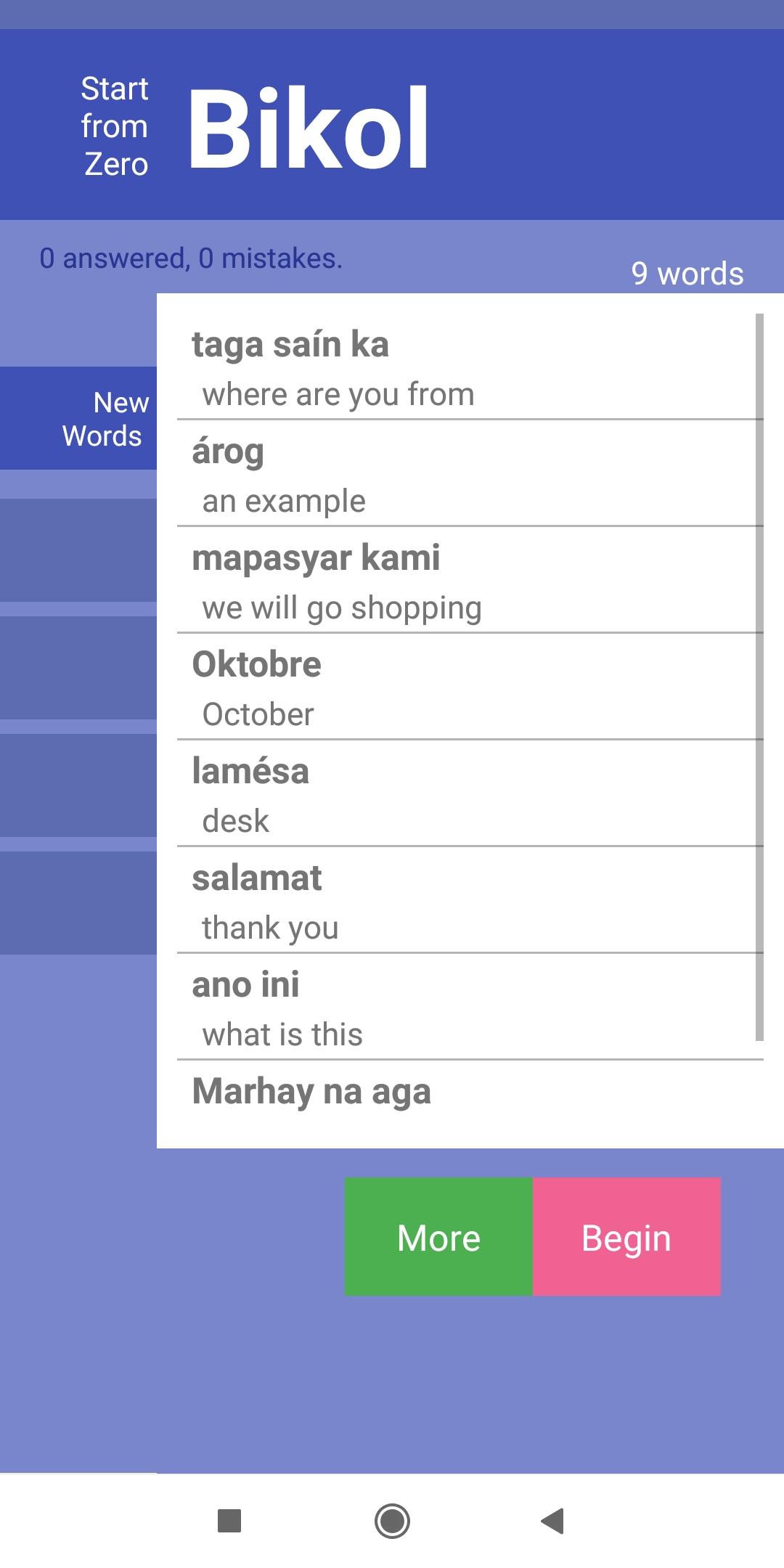Tap the 'lamésa' desk entry
The width and height of the screenshot is (784, 1568).
[469, 796]
